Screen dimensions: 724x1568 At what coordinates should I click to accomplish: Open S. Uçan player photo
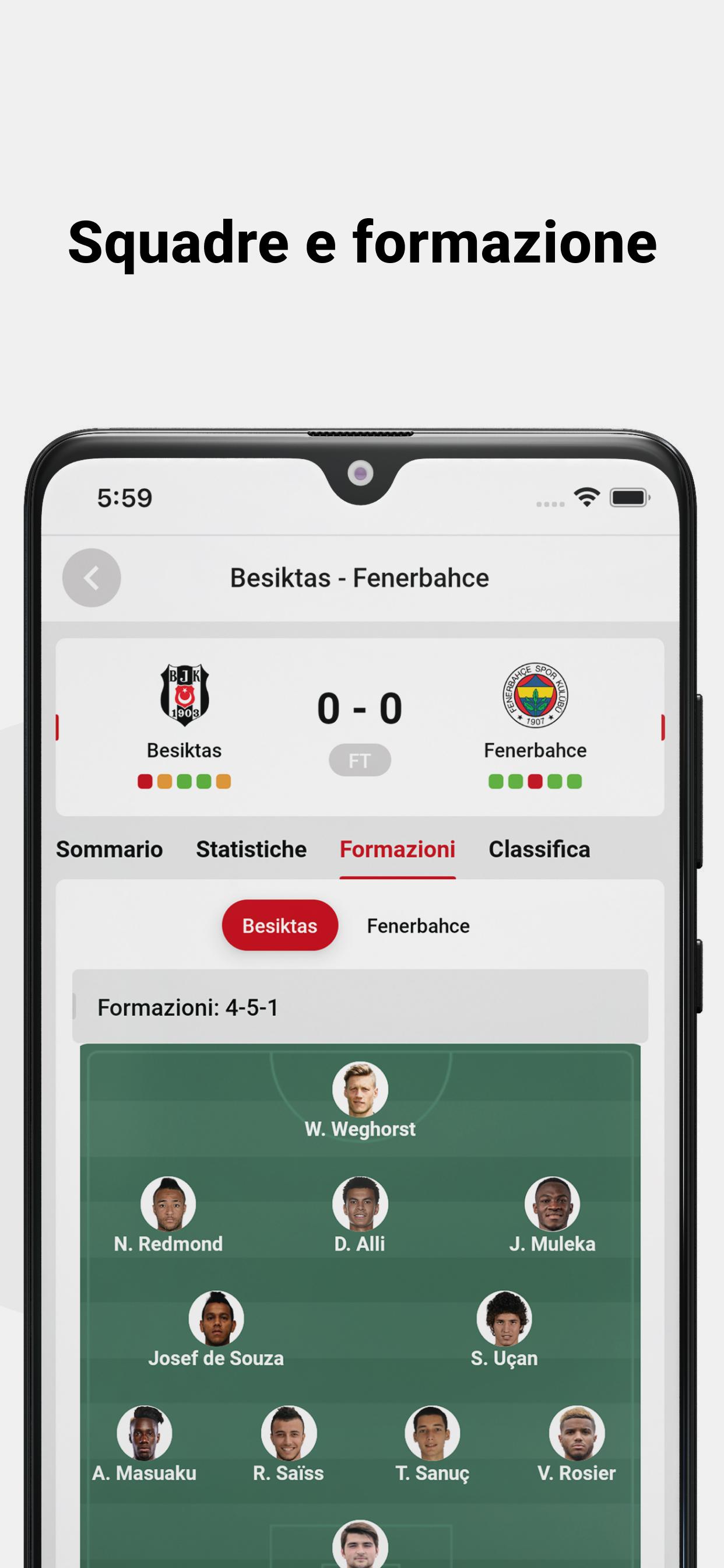(x=504, y=1318)
